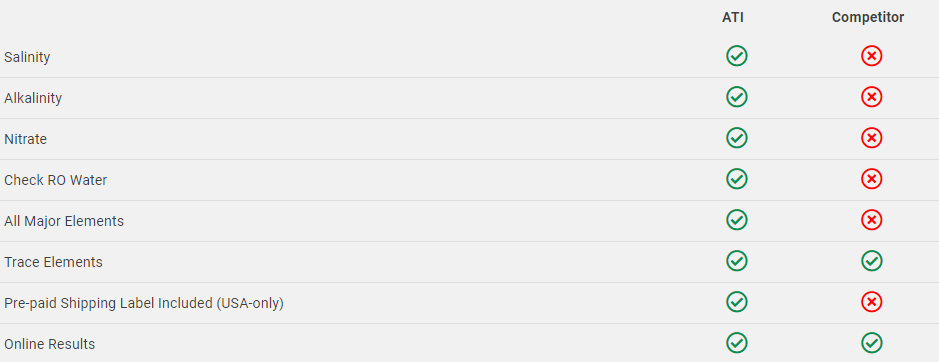Click Competitor red X for All Major Elements
939x362 pixels.
[871, 220]
